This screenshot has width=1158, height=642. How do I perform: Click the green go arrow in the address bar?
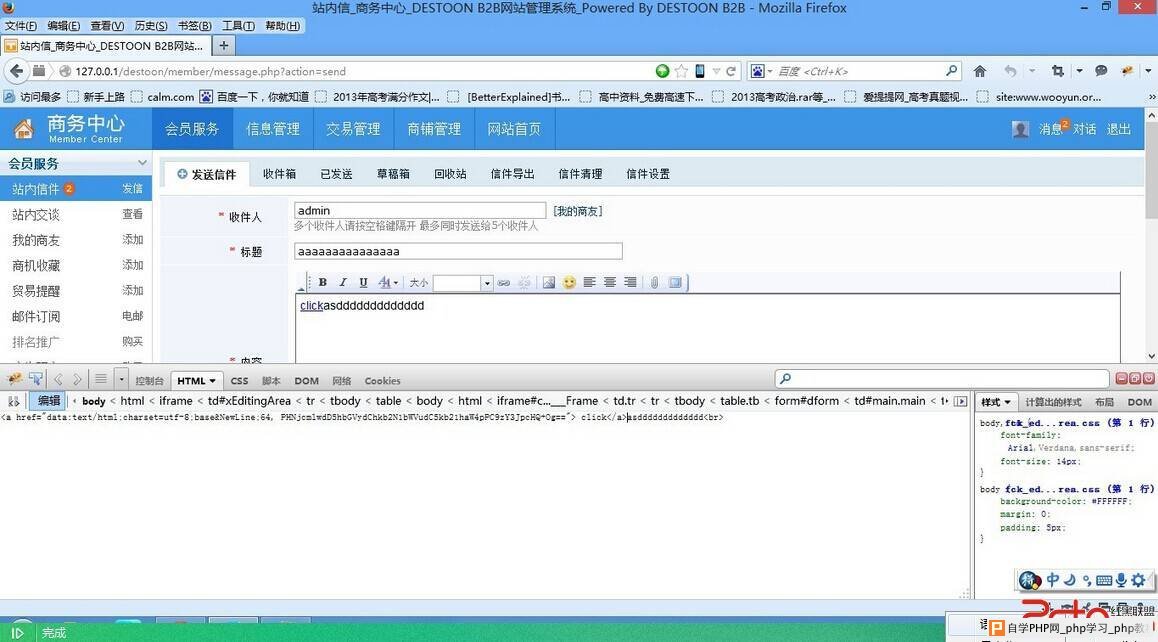point(662,71)
